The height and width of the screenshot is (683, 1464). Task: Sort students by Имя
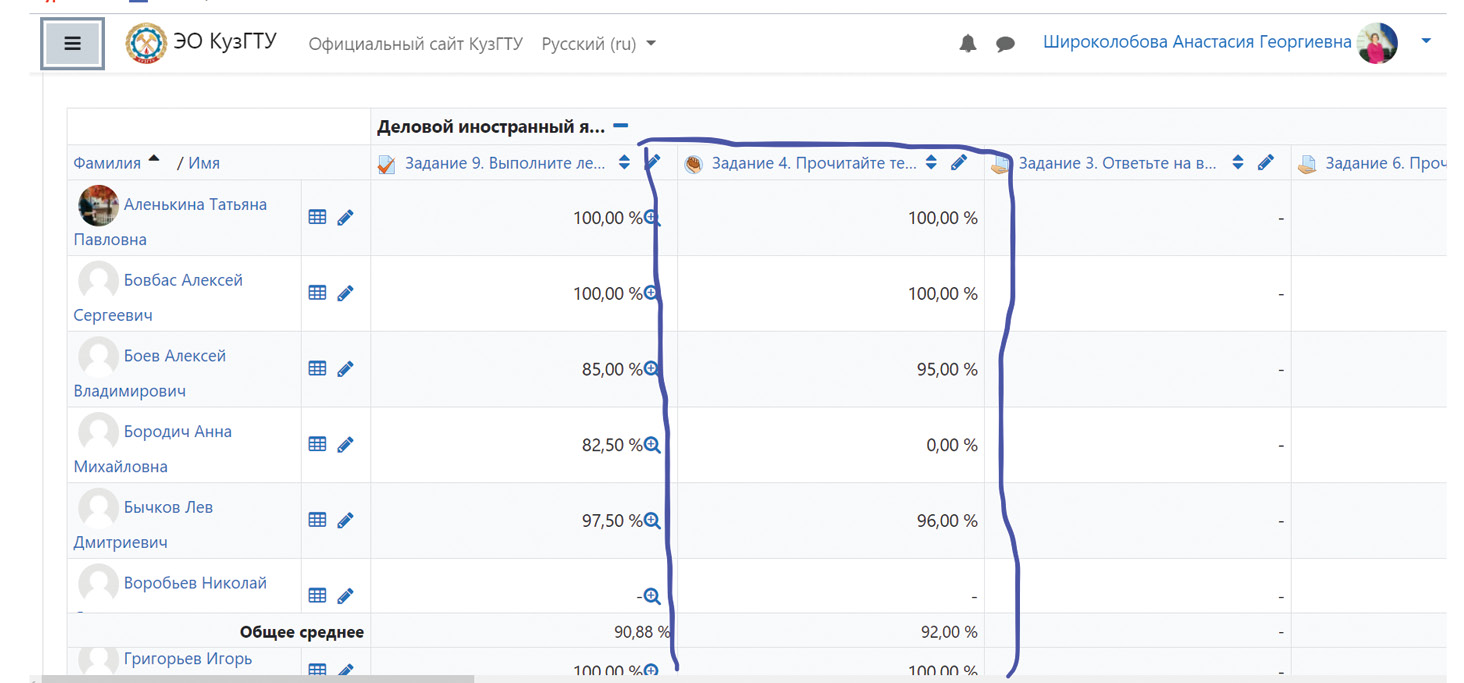(x=204, y=163)
